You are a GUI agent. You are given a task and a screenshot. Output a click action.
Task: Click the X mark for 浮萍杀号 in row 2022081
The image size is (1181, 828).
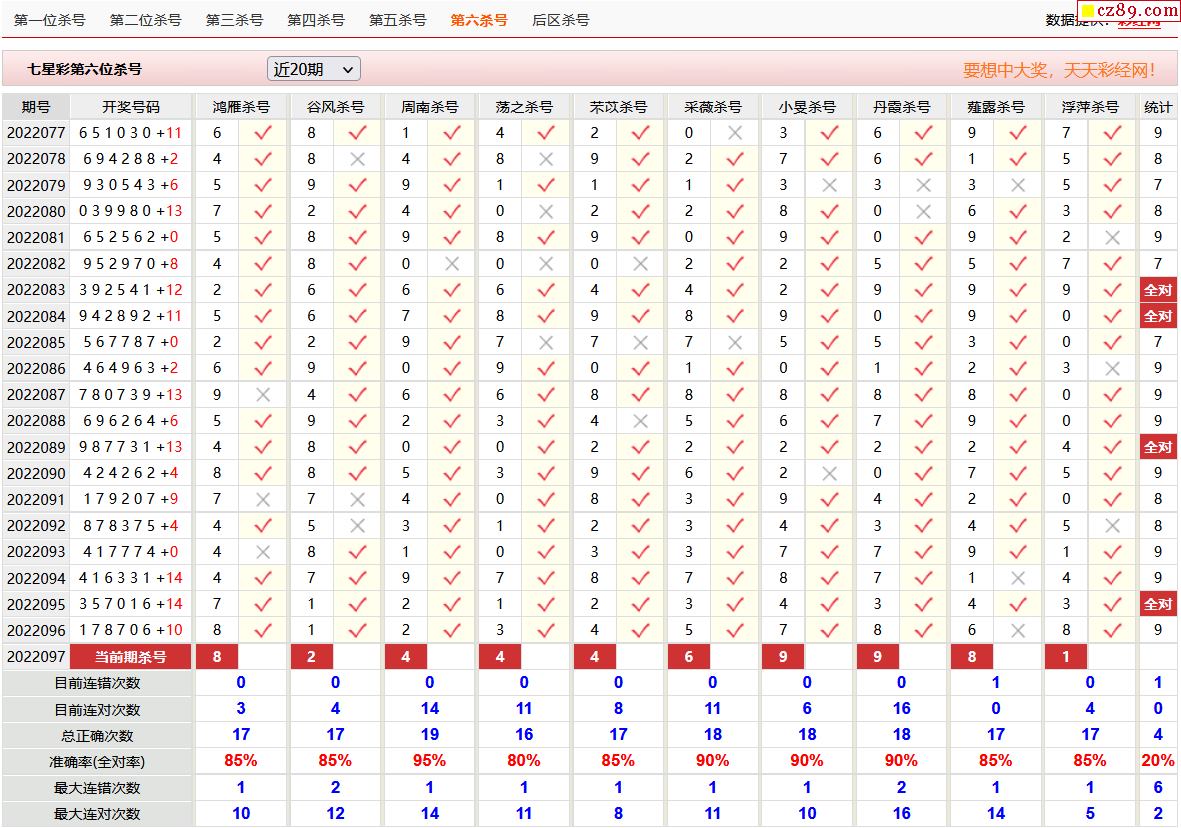tap(1112, 237)
